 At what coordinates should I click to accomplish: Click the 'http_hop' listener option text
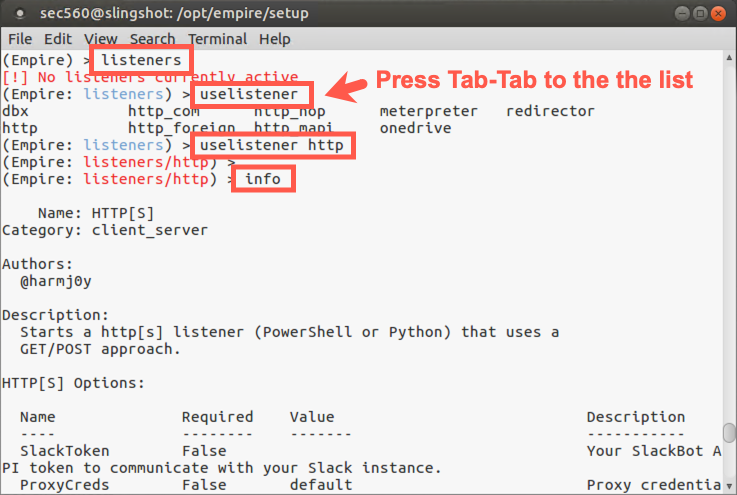(290, 111)
